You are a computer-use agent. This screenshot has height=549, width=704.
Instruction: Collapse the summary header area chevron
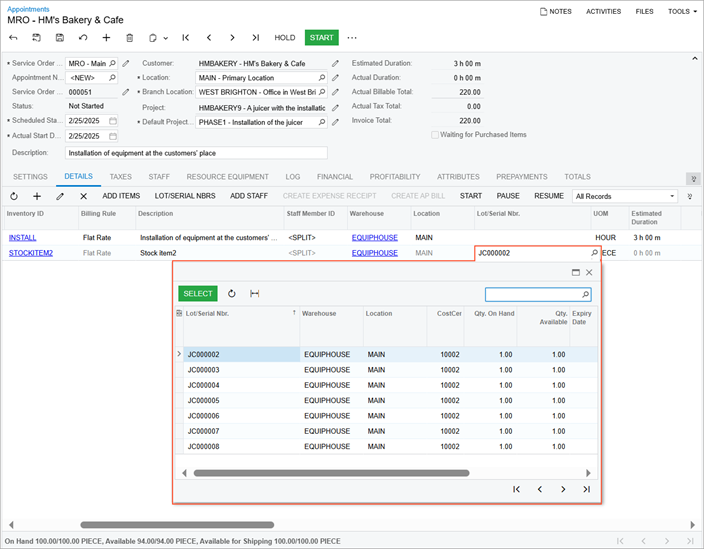(695, 59)
